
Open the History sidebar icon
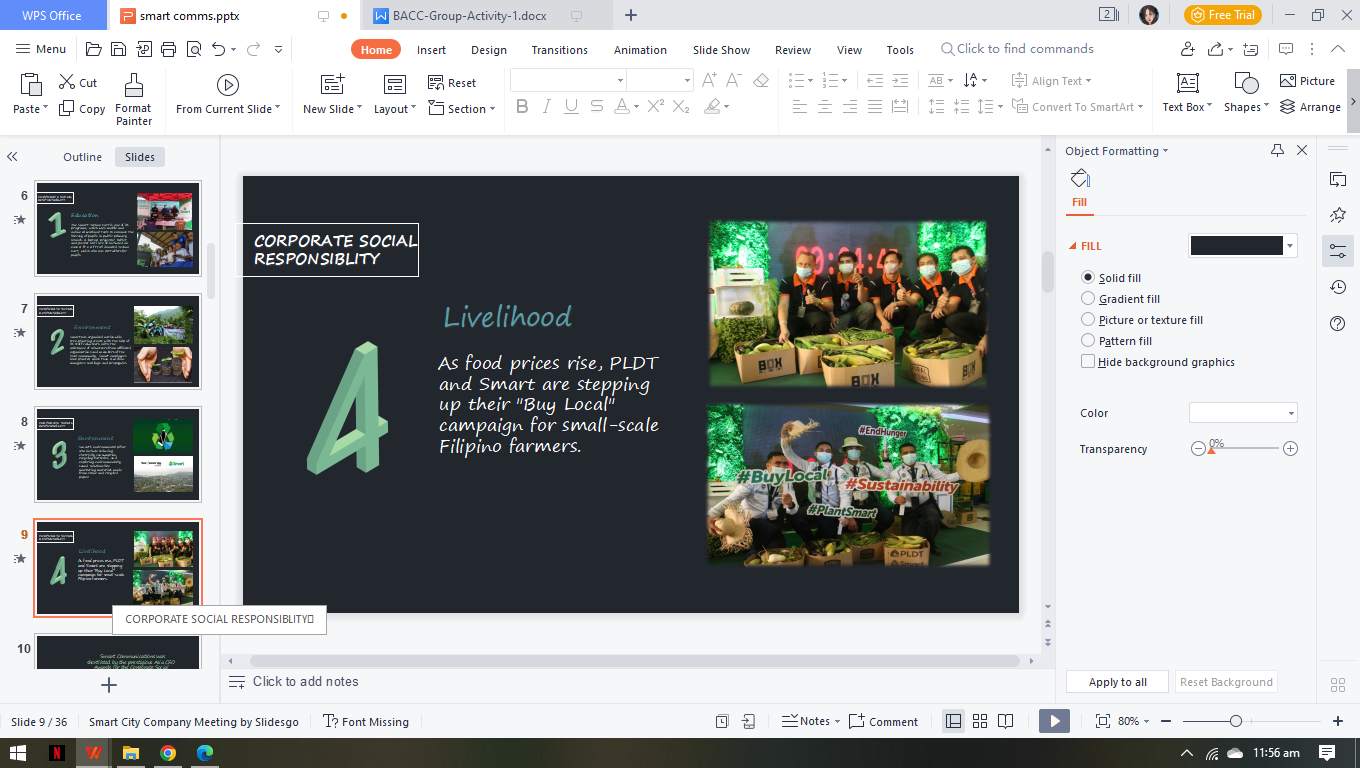pos(1338,287)
